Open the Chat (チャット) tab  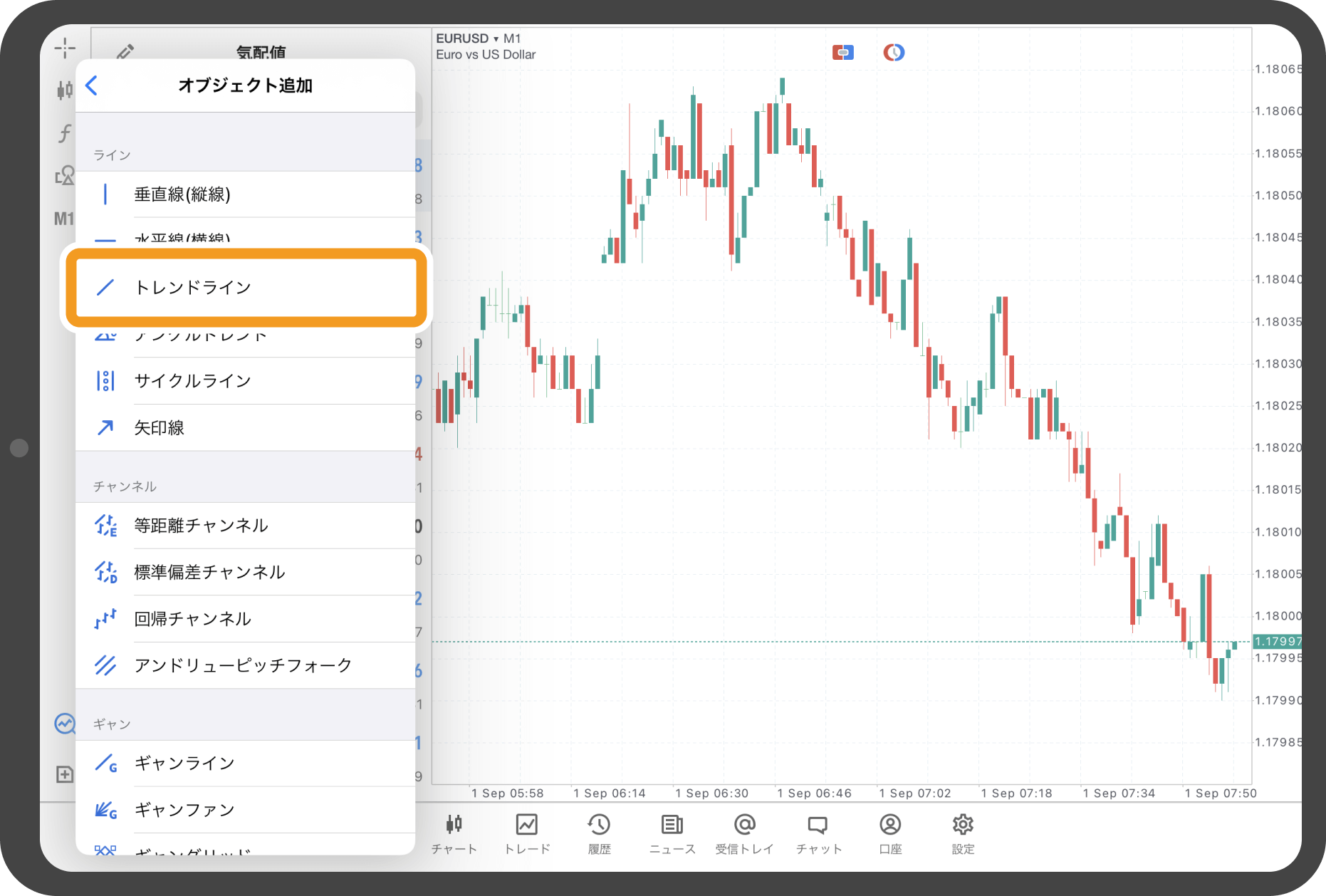[x=818, y=834]
